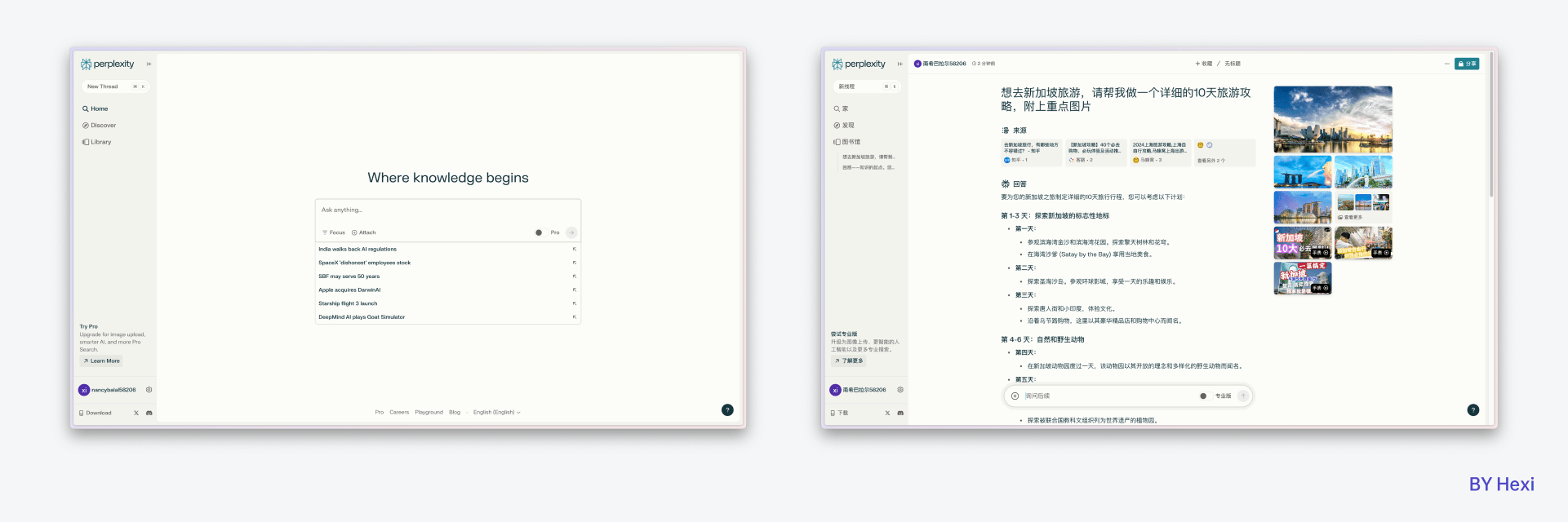Open the X (Twitter) icon in the left window
This screenshot has height=522, width=1568.
coord(136,413)
